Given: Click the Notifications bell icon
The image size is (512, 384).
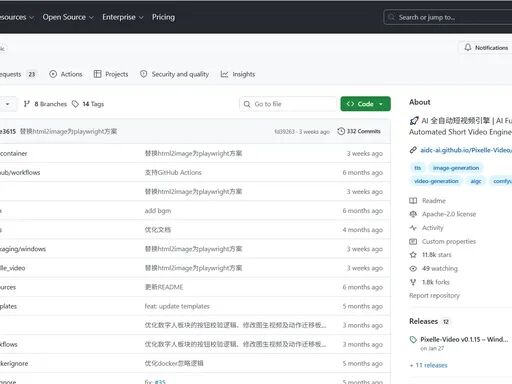Looking at the screenshot, I should pos(468,48).
